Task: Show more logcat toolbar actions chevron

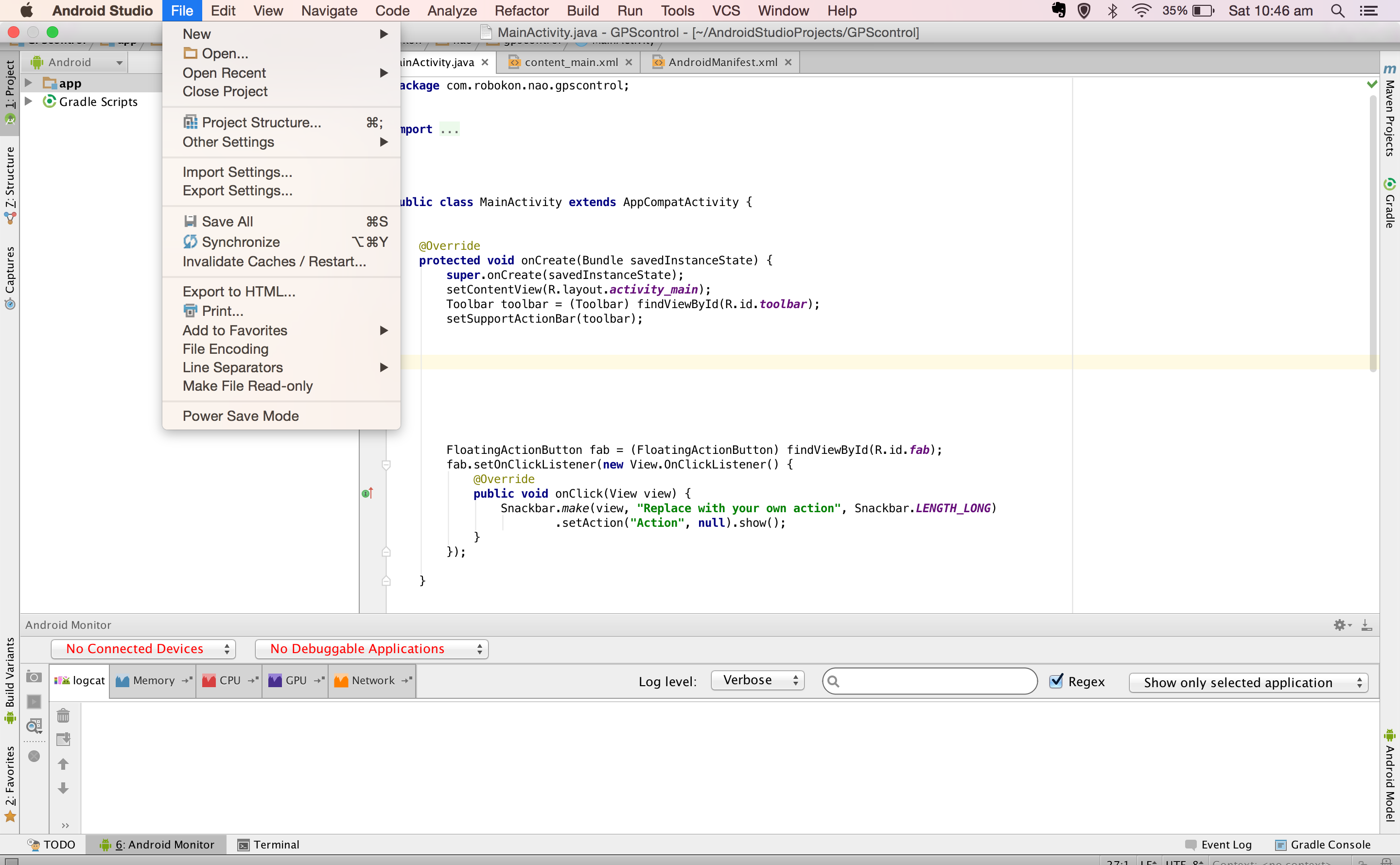Action: point(65,825)
